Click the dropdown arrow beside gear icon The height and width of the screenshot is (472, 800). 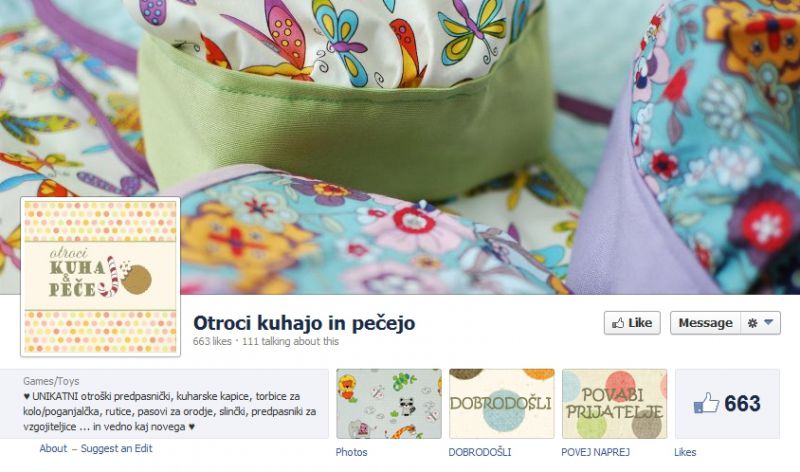click(x=769, y=322)
